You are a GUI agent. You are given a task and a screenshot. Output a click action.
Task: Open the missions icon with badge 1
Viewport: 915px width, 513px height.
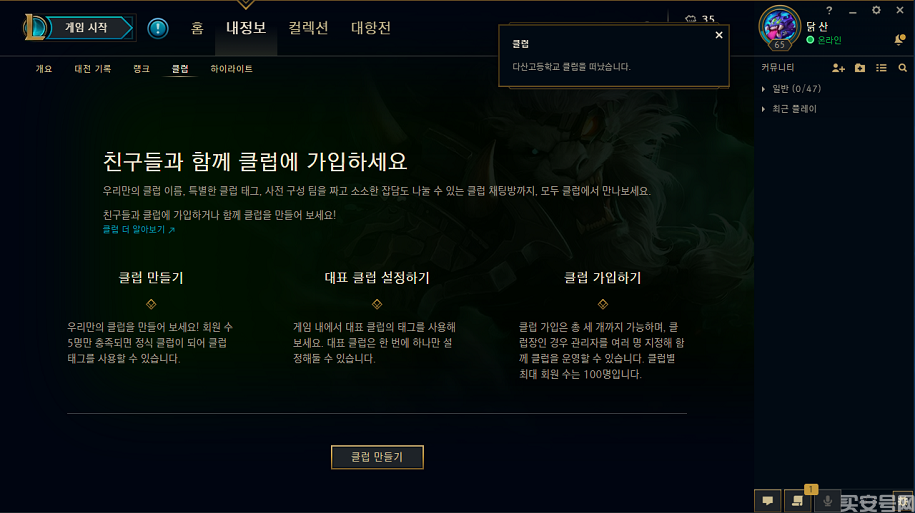pos(798,501)
